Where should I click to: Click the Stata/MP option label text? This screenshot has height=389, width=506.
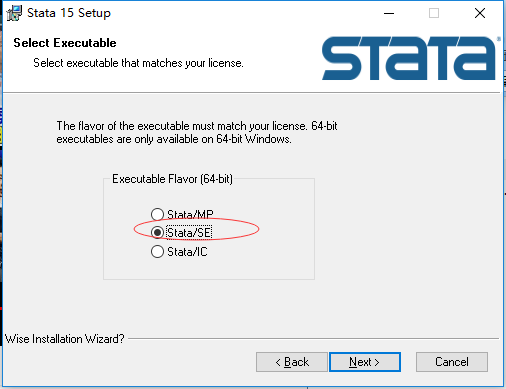coord(190,214)
